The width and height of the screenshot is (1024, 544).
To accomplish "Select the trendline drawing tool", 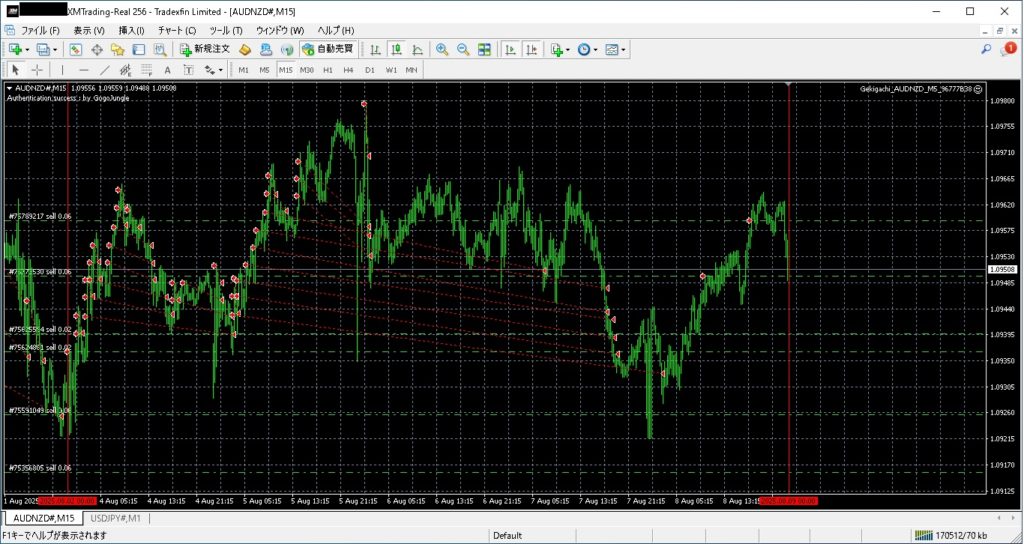I will click(105, 70).
